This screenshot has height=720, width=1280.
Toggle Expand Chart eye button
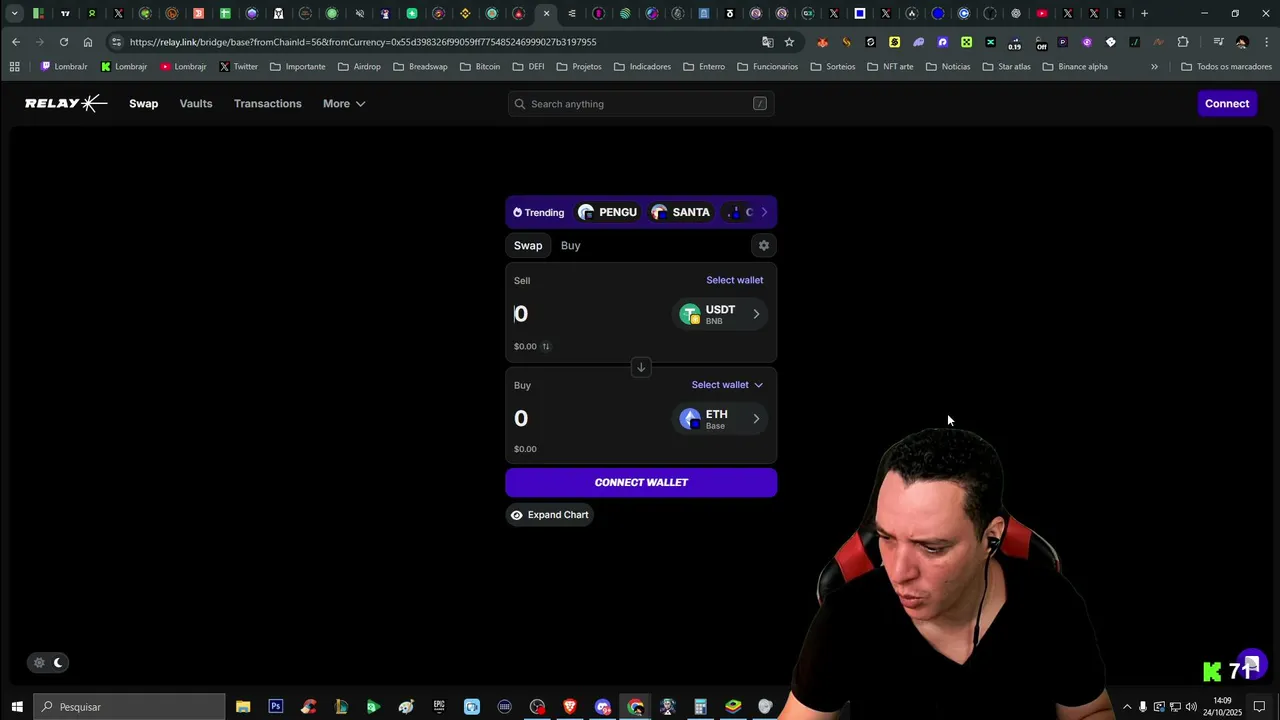[x=549, y=515]
